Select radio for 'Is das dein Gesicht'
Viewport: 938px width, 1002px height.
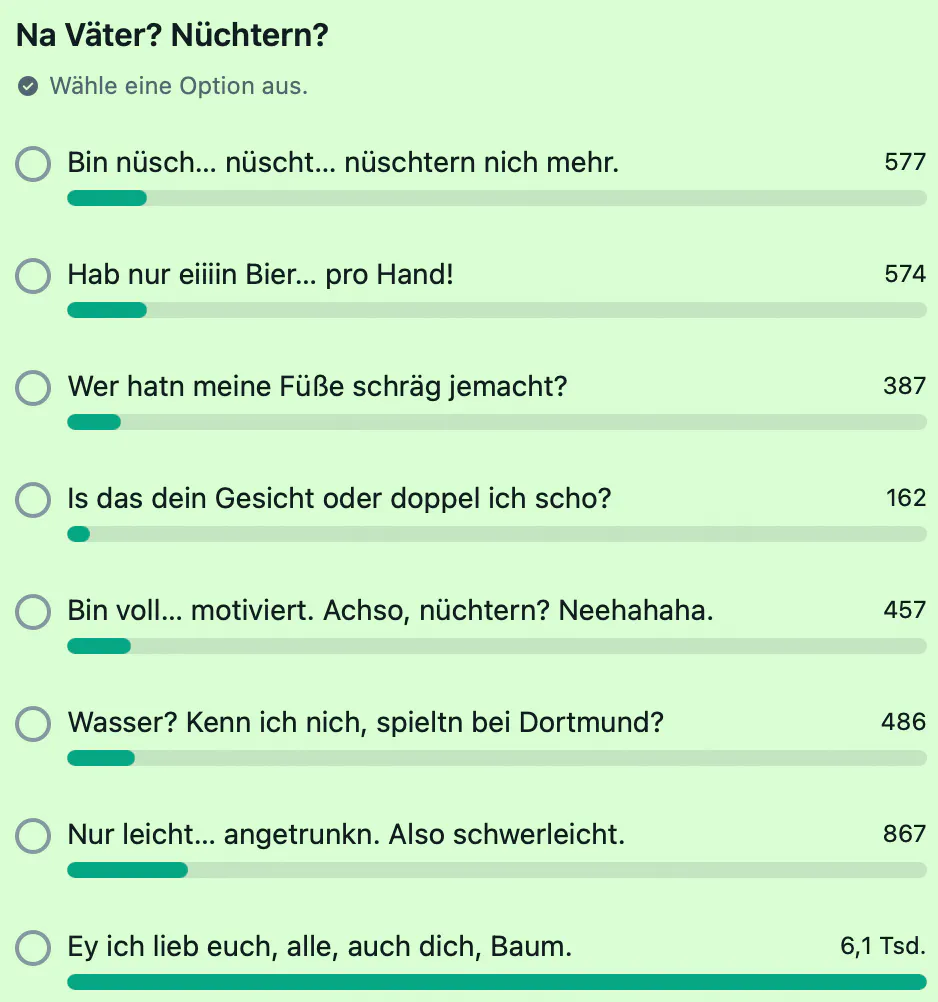coord(33,500)
